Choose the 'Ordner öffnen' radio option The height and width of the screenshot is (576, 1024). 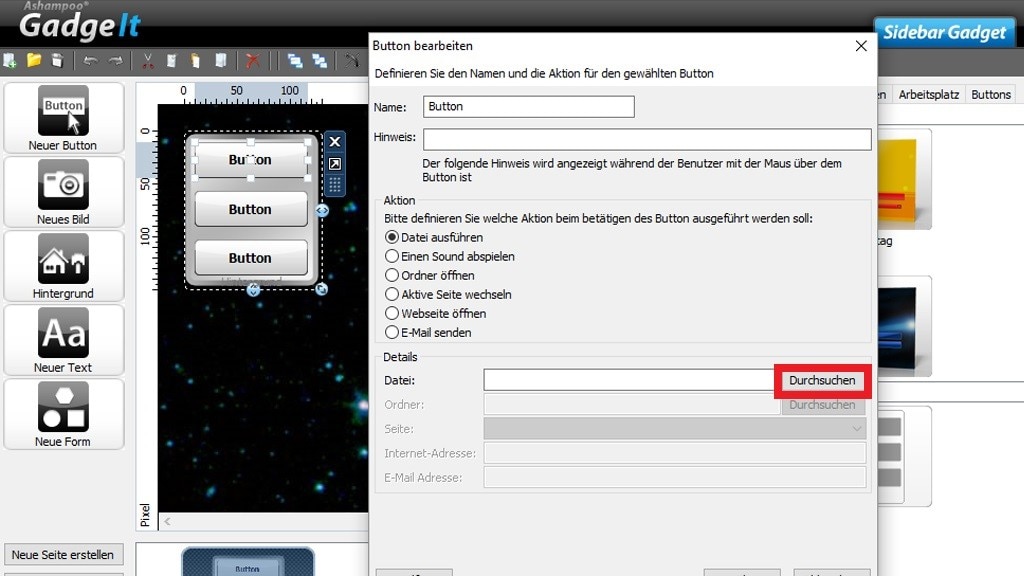click(392, 276)
